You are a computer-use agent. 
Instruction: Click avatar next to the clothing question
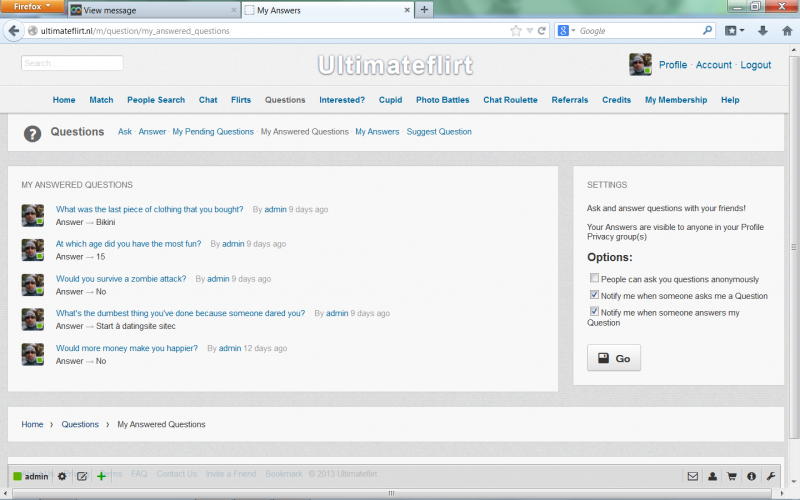click(x=33, y=215)
